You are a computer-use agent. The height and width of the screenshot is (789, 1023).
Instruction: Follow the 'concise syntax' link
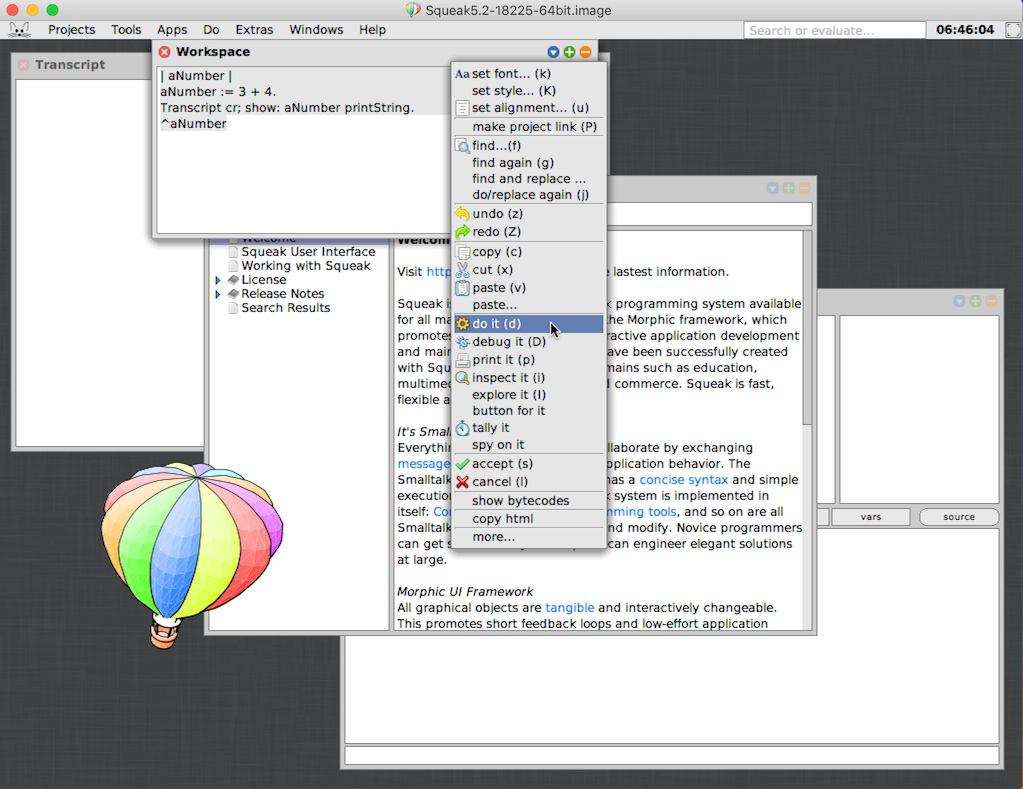[x=683, y=480]
